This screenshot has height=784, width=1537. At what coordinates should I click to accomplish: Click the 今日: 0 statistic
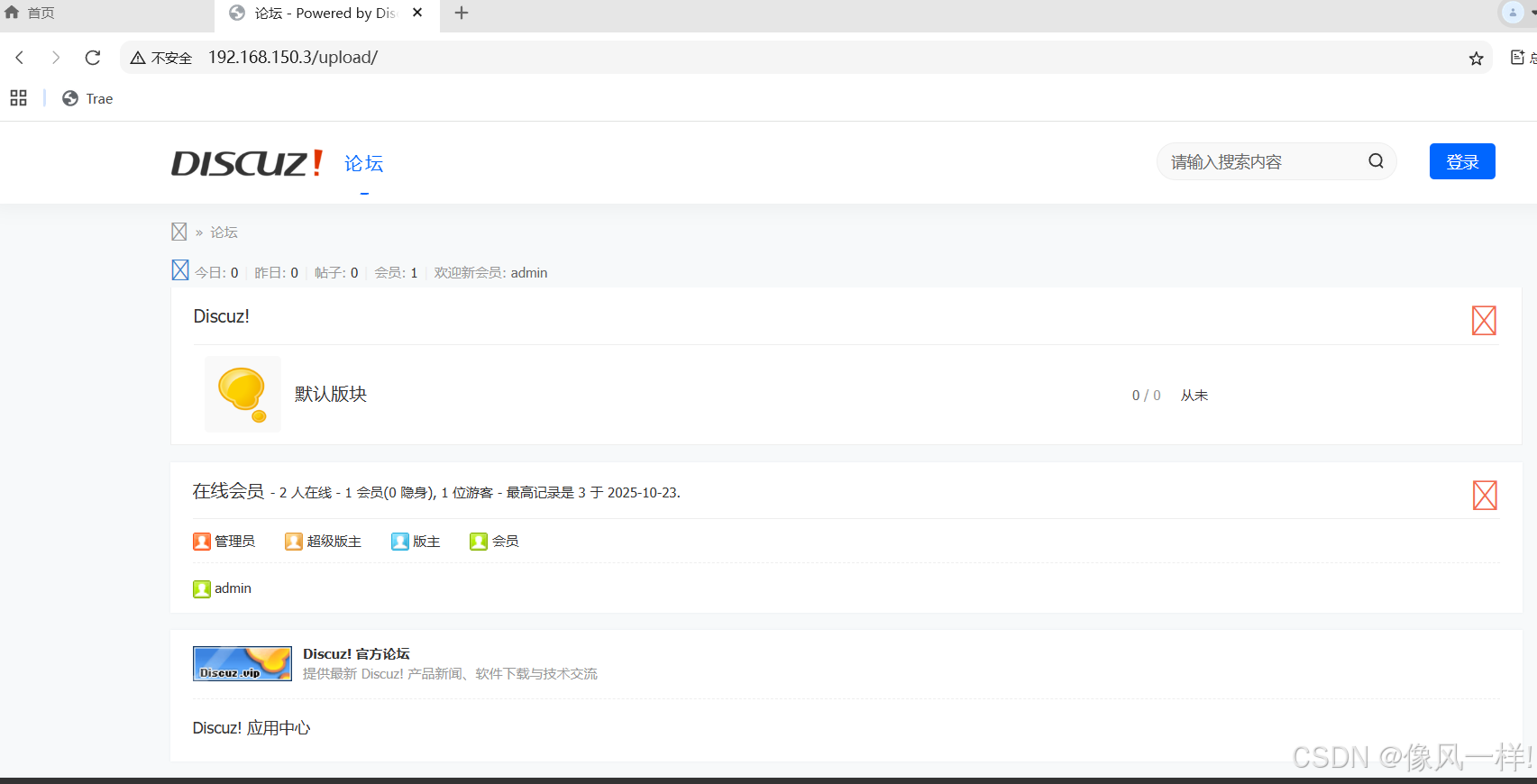click(216, 273)
